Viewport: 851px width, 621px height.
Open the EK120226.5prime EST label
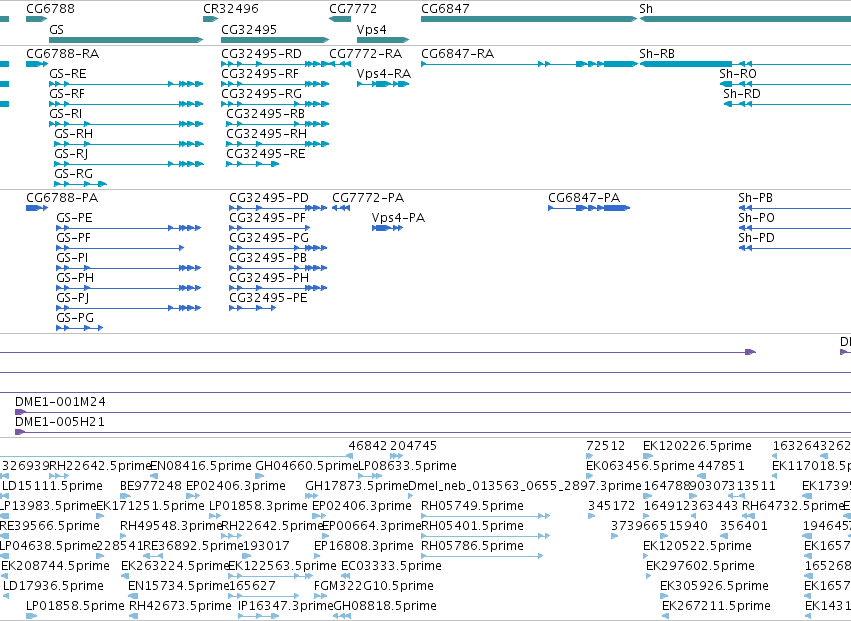click(697, 446)
